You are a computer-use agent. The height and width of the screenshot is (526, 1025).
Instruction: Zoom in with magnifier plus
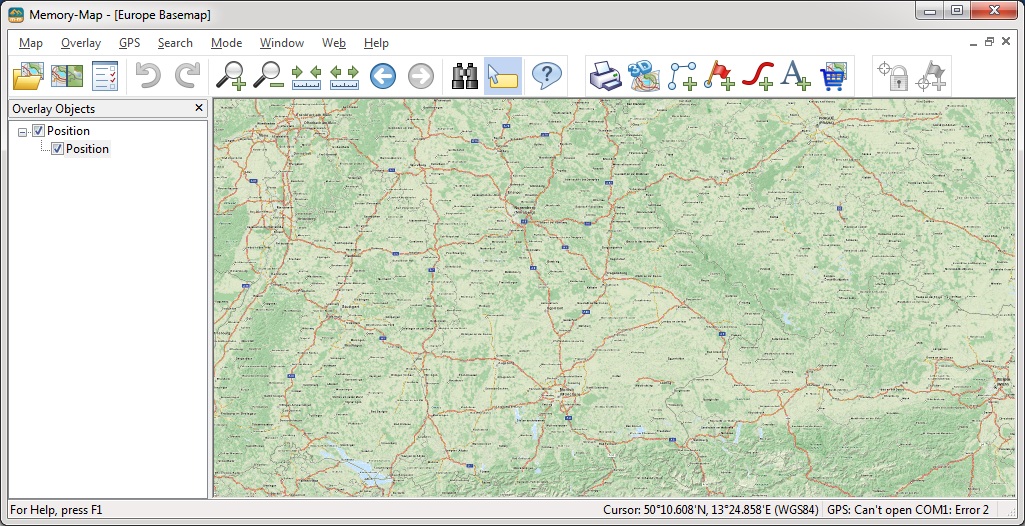[x=230, y=76]
